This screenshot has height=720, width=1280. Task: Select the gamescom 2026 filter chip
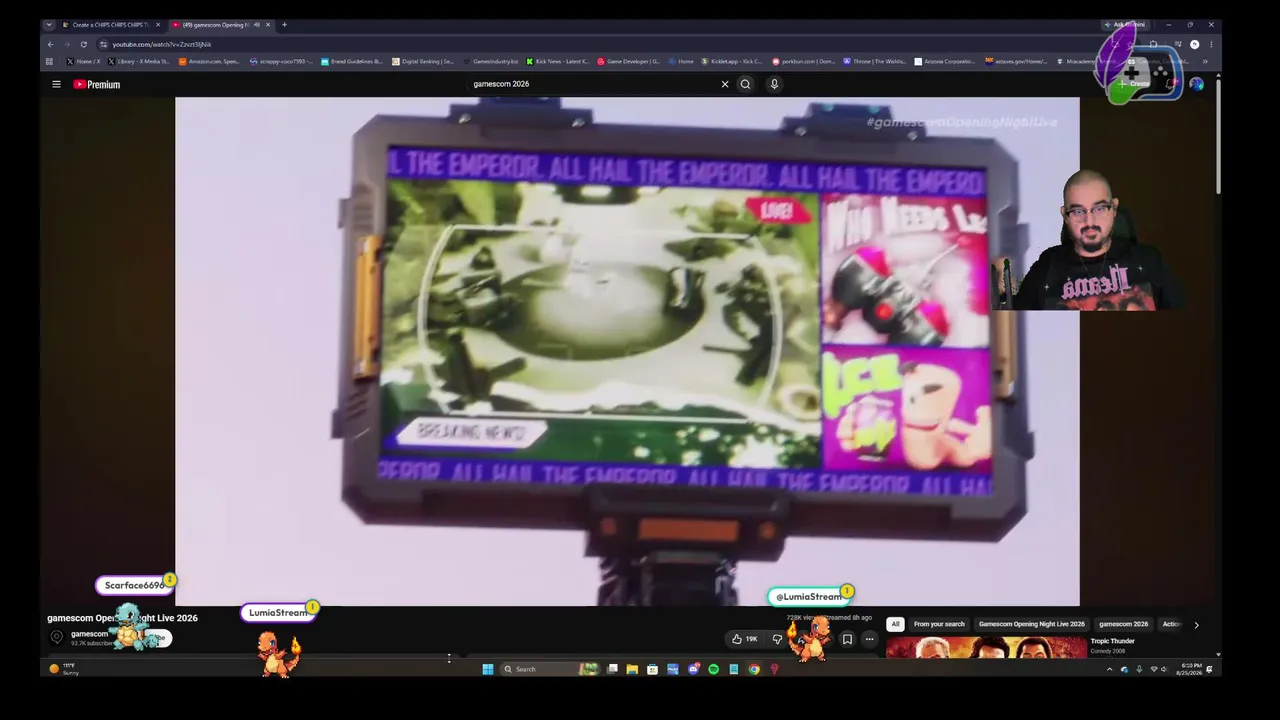point(1123,624)
